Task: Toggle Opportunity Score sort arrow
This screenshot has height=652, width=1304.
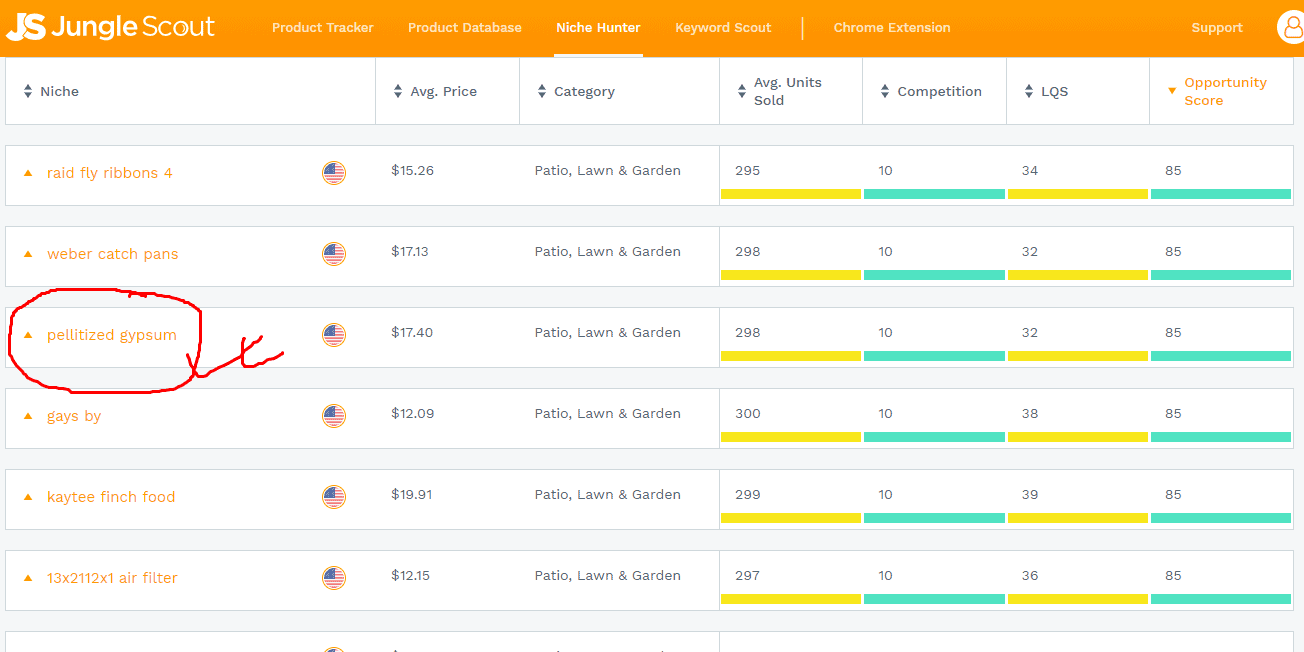Action: [1172, 91]
